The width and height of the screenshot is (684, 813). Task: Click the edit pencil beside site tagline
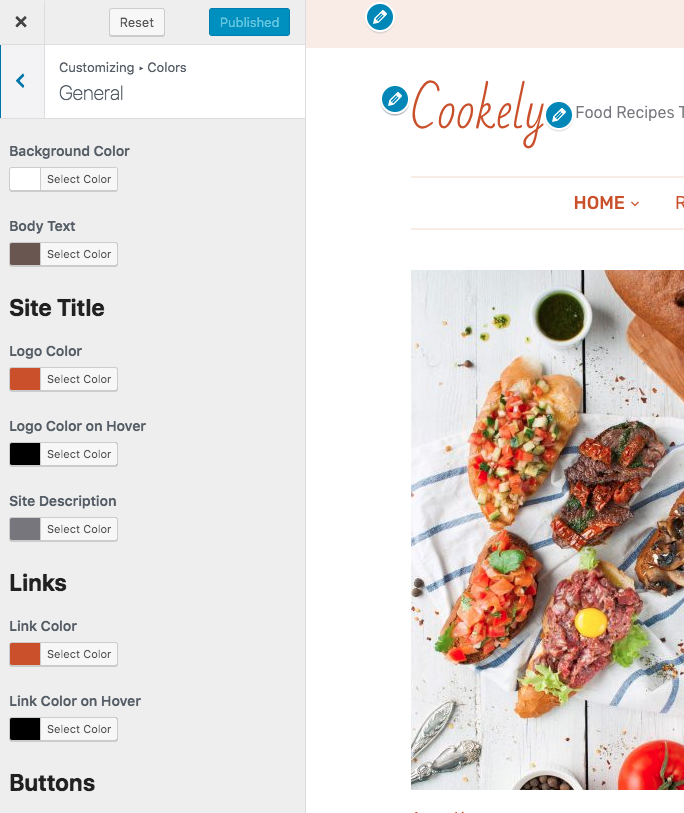[x=559, y=115]
